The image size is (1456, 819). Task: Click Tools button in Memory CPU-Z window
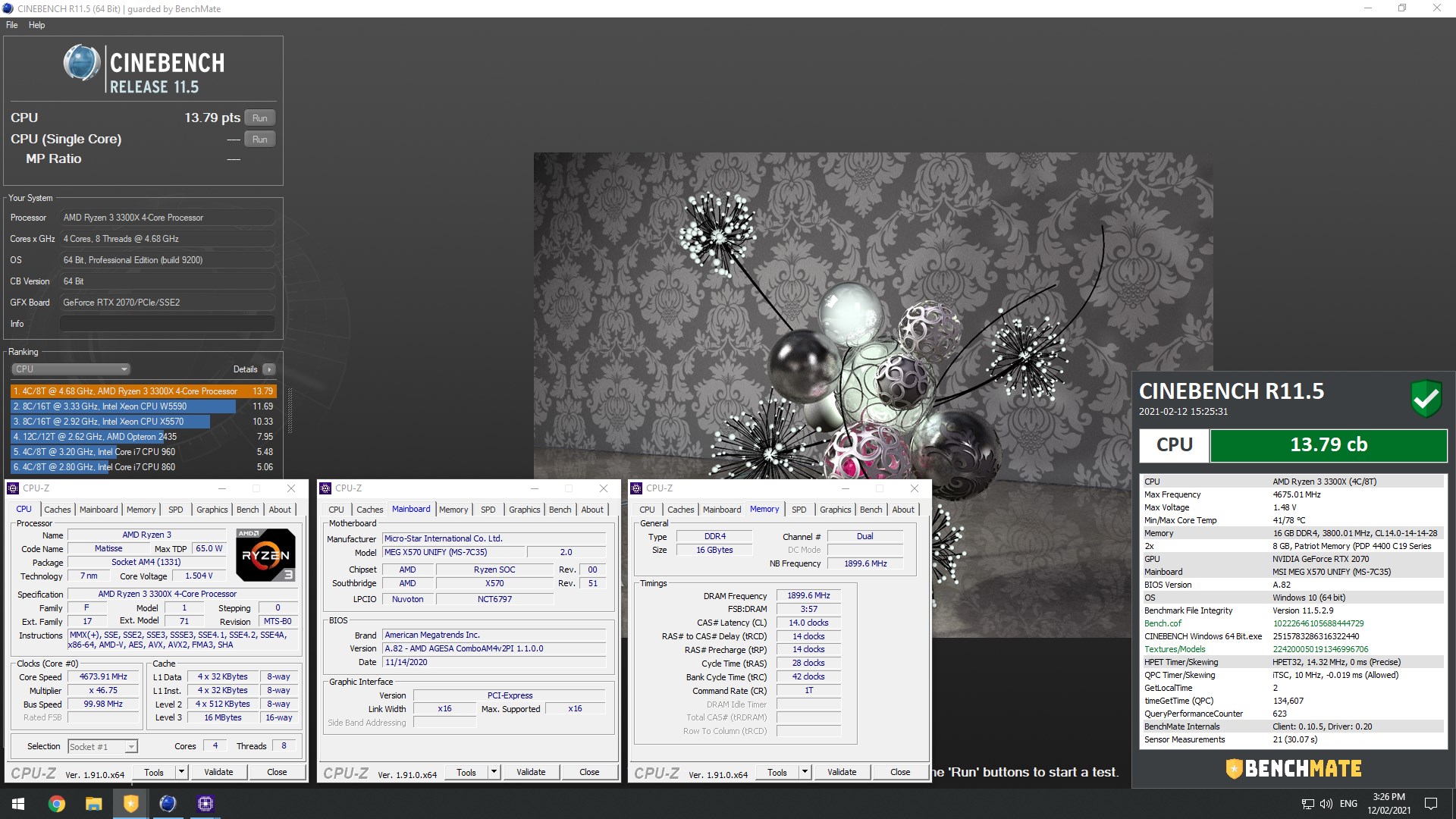click(777, 772)
